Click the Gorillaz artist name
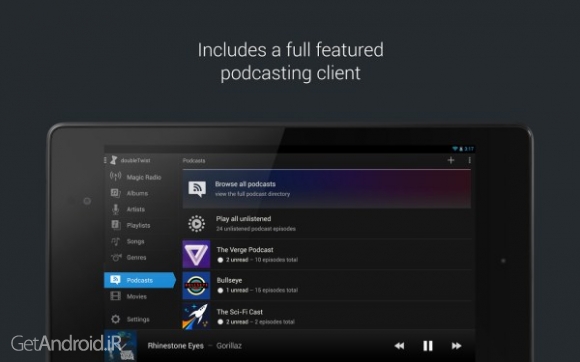This screenshot has height=362, width=580. point(229,346)
